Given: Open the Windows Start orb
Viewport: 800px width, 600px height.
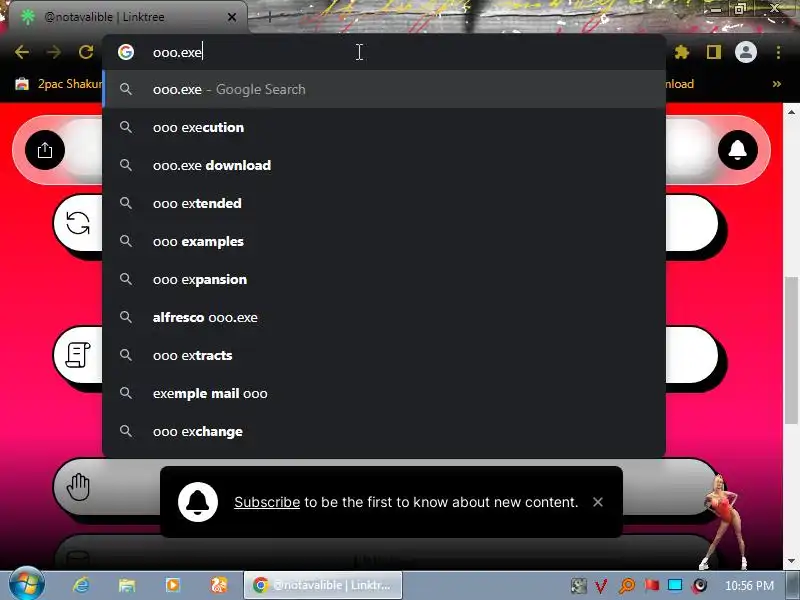Looking at the screenshot, I should coord(26,585).
